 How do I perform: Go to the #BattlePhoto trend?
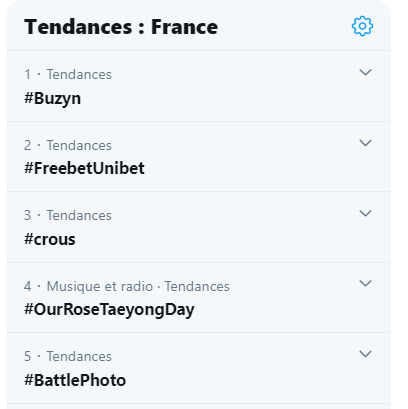pos(75,380)
